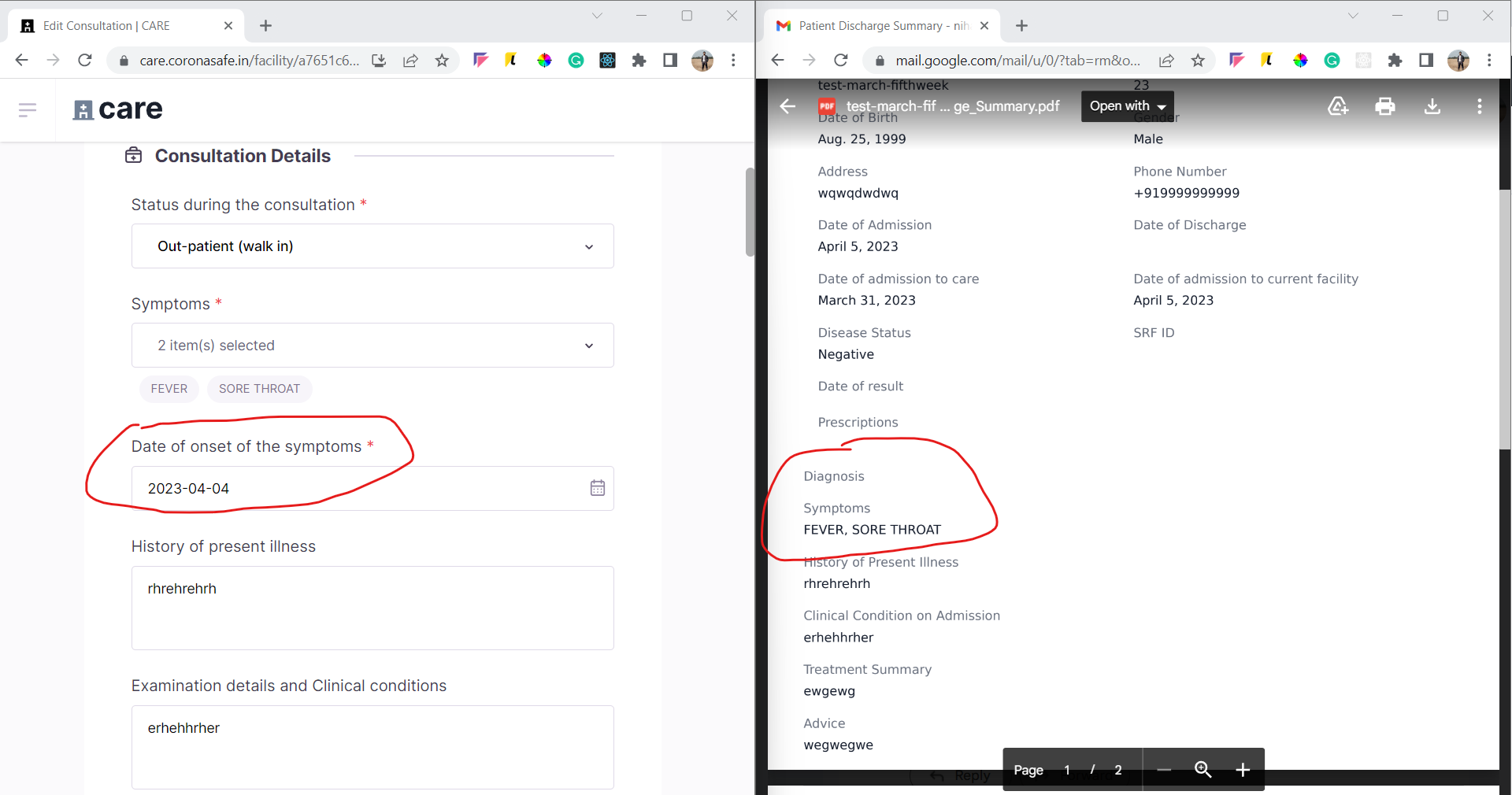The width and height of the screenshot is (1512, 795).
Task: Print the discharge summary PDF
Action: (1385, 106)
